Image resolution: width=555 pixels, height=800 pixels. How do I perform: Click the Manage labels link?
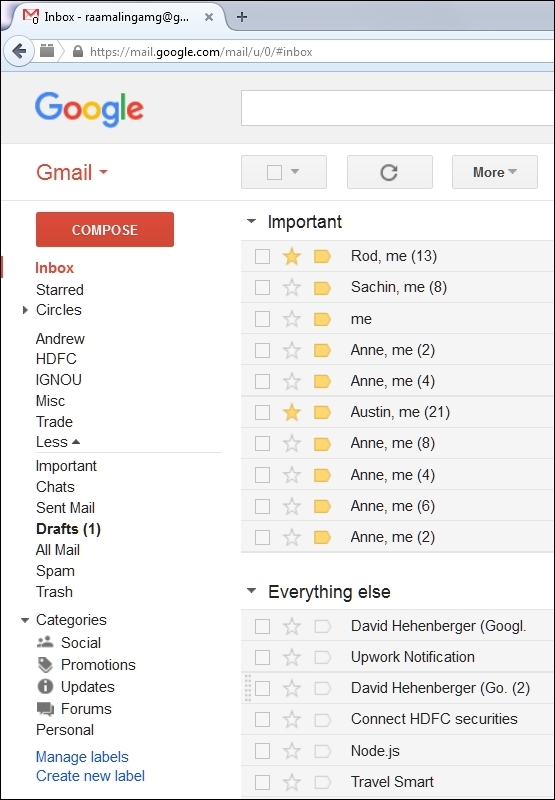click(x=82, y=757)
